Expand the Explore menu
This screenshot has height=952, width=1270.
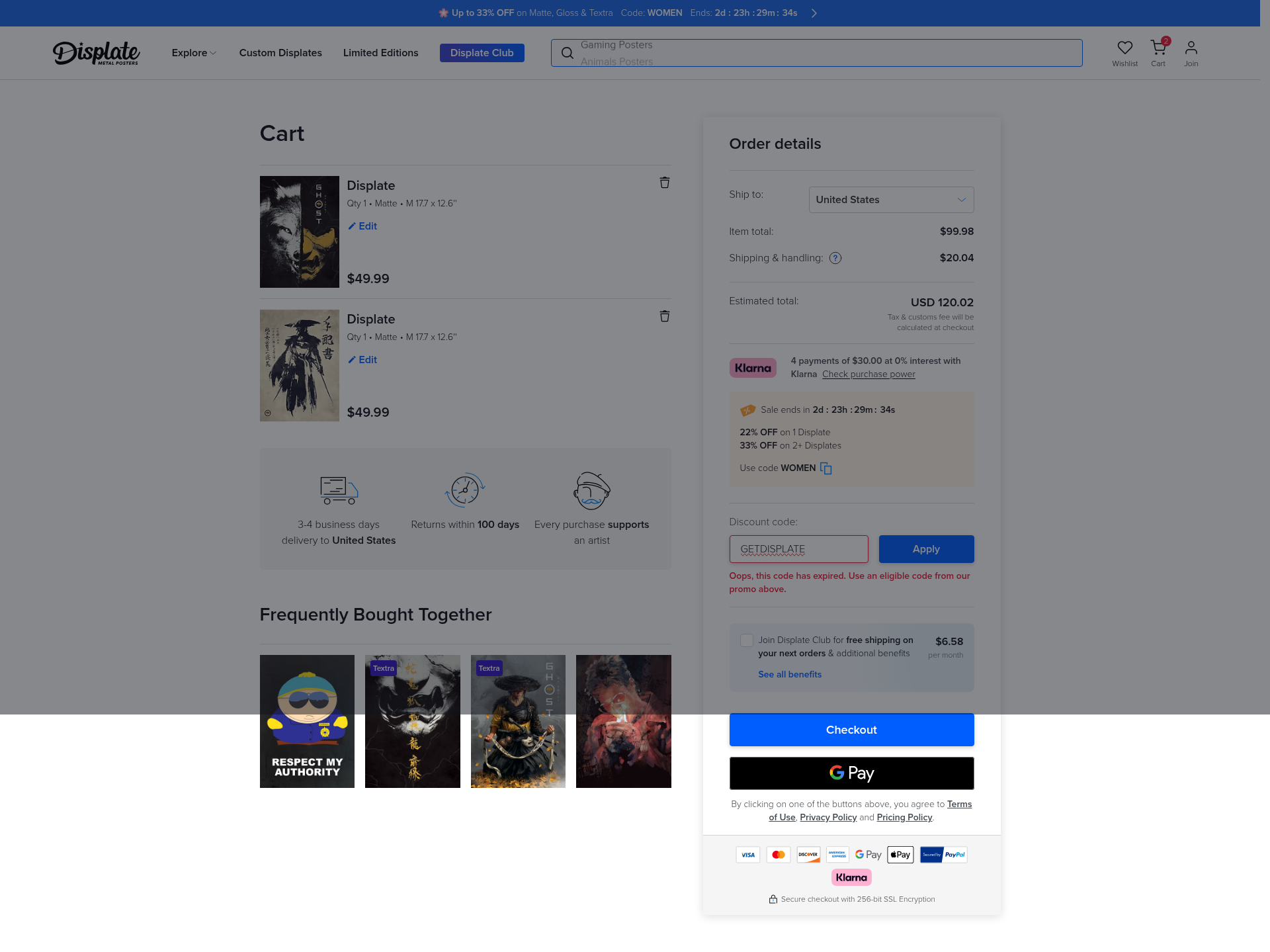click(x=194, y=53)
